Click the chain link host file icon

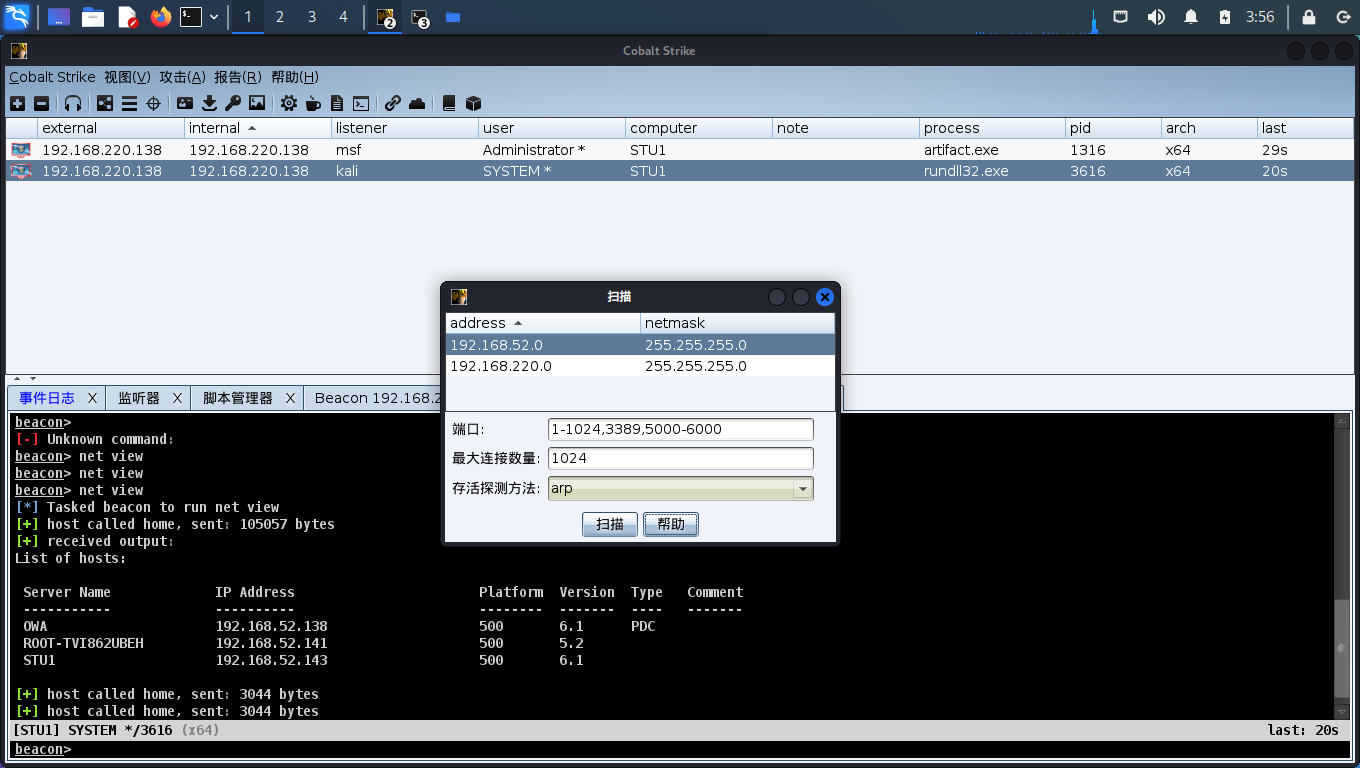393,103
